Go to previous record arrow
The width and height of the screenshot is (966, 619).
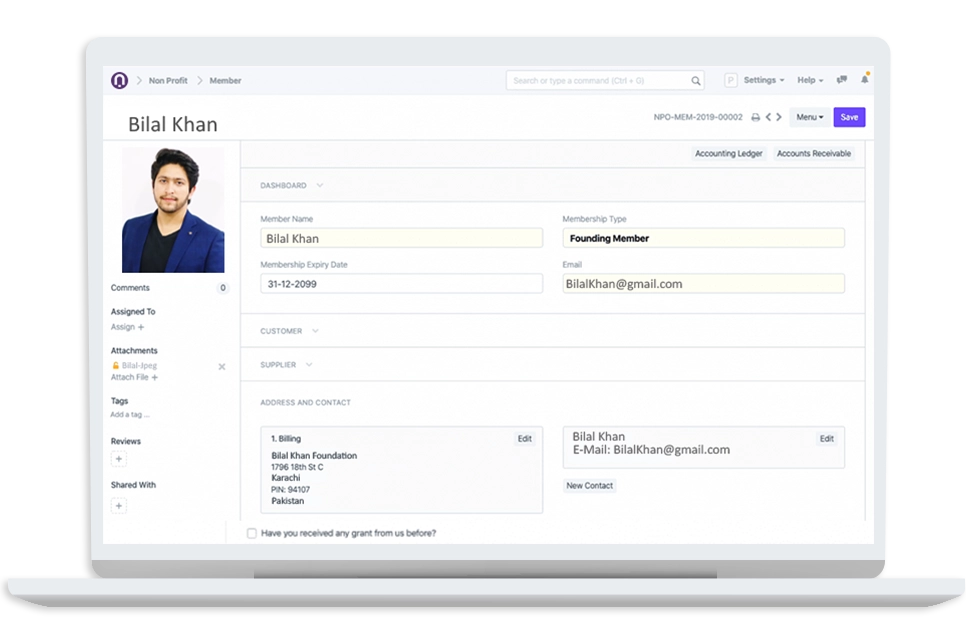(768, 116)
